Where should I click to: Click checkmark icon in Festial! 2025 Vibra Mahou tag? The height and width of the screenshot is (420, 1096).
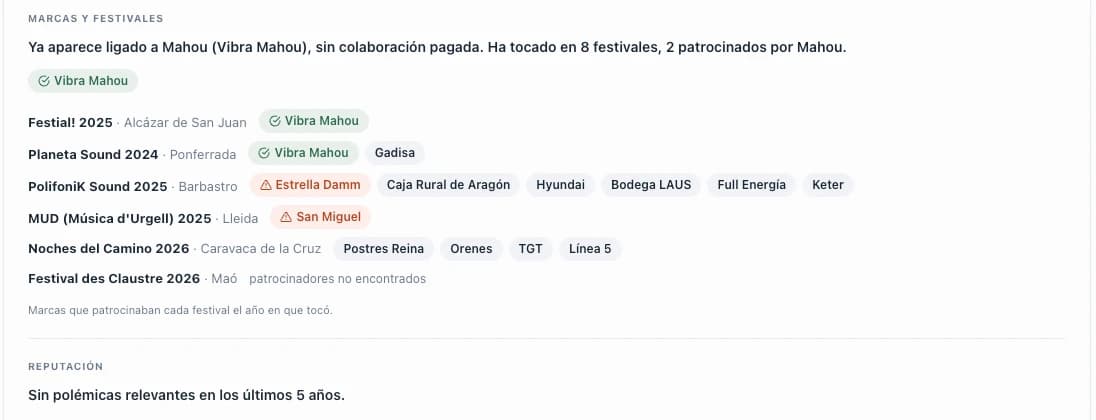pyautogui.click(x=275, y=121)
